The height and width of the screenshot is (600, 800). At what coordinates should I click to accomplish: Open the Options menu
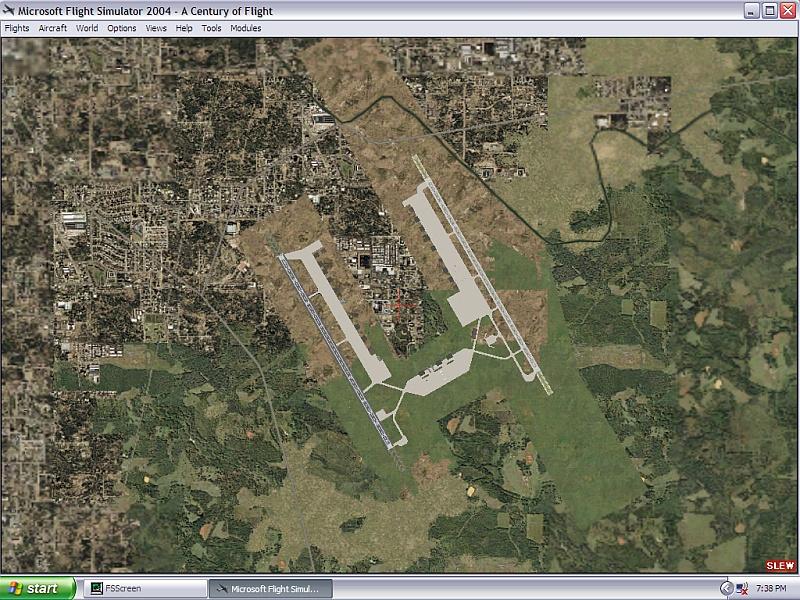point(121,28)
